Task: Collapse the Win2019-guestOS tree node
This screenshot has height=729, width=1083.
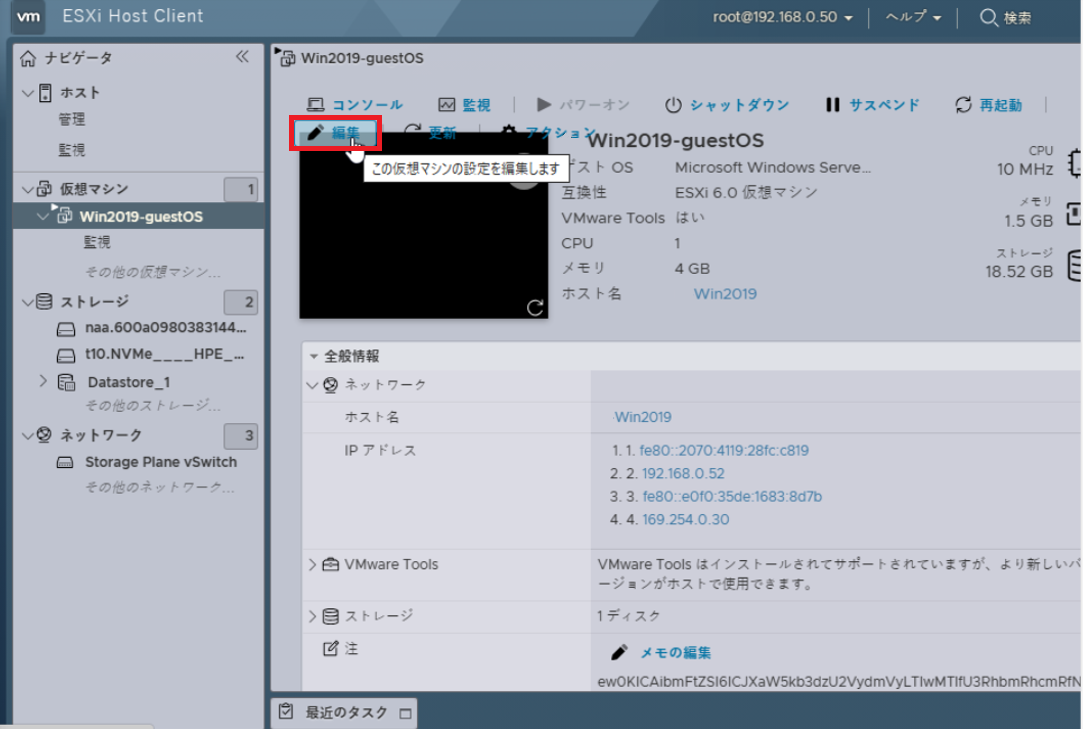Action: tap(43, 216)
